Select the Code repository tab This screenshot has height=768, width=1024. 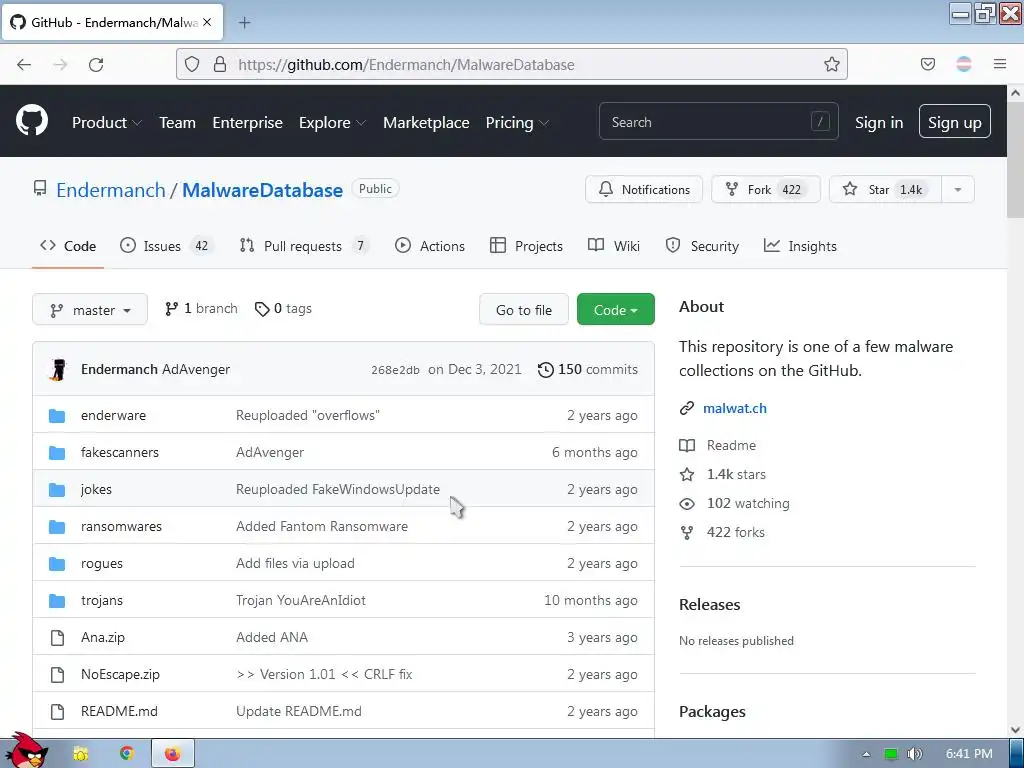(68, 246)
